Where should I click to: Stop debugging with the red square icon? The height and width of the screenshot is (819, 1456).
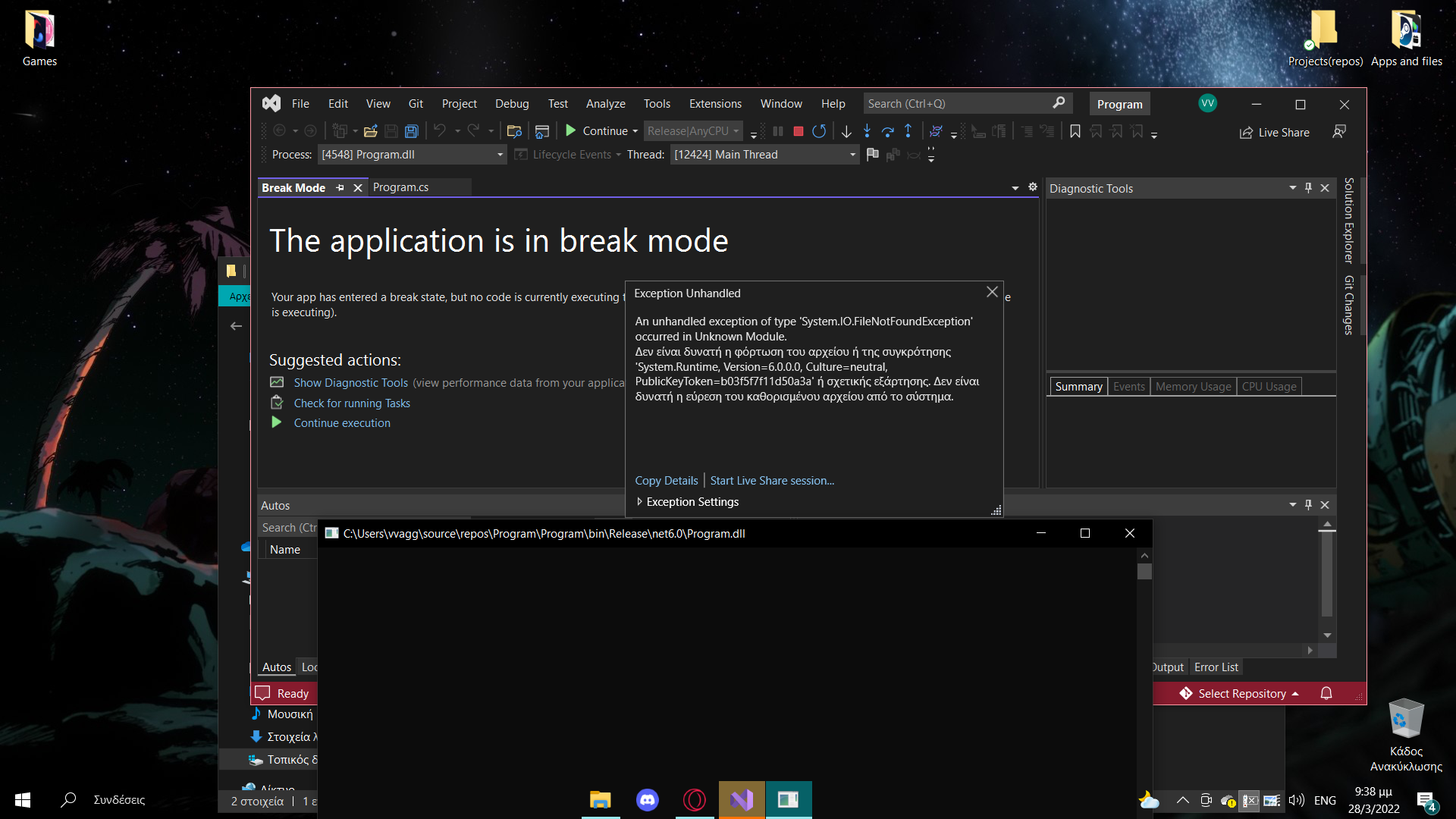(x=797, y=130)
